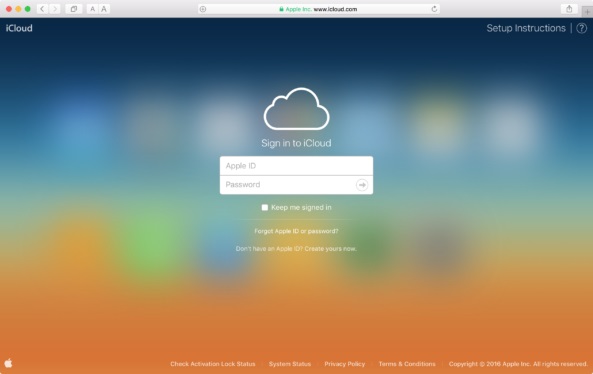The image size is (593, 374).
Task: Decrease text size with small A button
Action: 92,9
